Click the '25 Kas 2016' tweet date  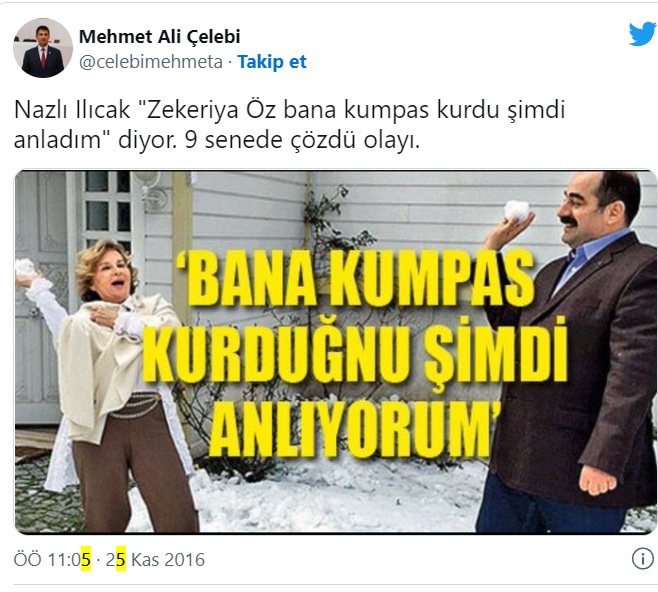click(155, 559)
